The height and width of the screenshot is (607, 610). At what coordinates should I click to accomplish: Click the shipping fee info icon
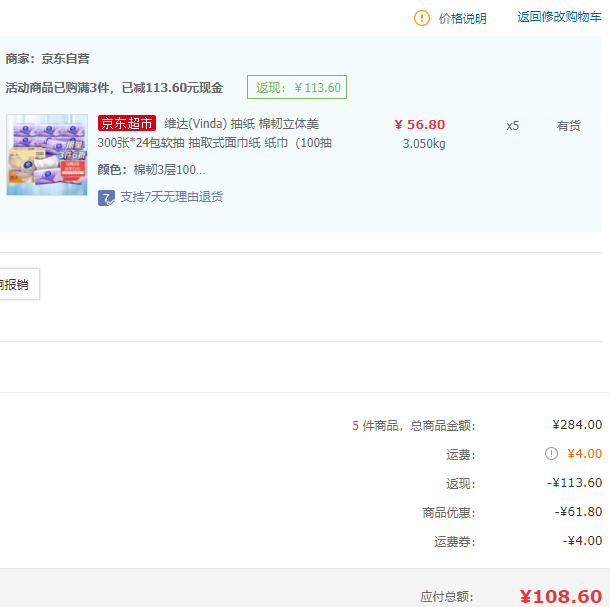click(551, 453)
